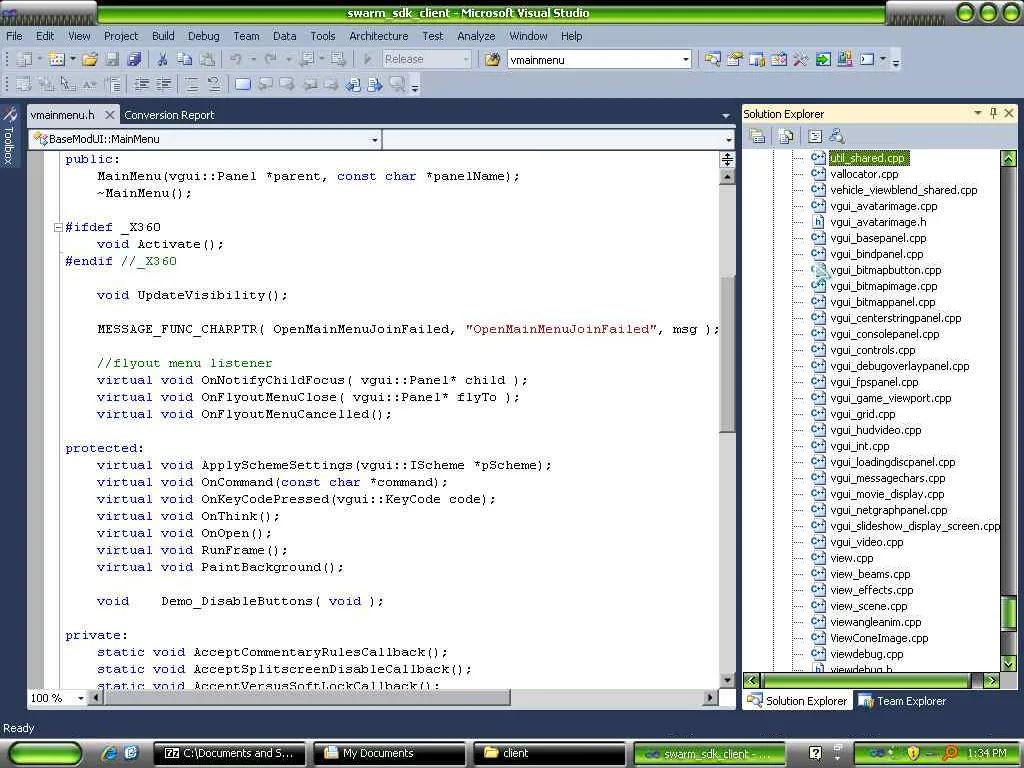Open Solution Explorer from toolbar icon
This screenshot has height=768, width=1024.
(712, 59)
